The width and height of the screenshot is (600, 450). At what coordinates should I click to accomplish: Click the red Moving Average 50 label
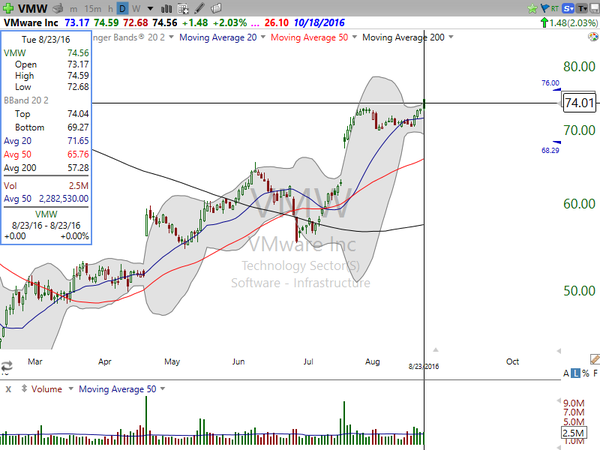(309, 37)
